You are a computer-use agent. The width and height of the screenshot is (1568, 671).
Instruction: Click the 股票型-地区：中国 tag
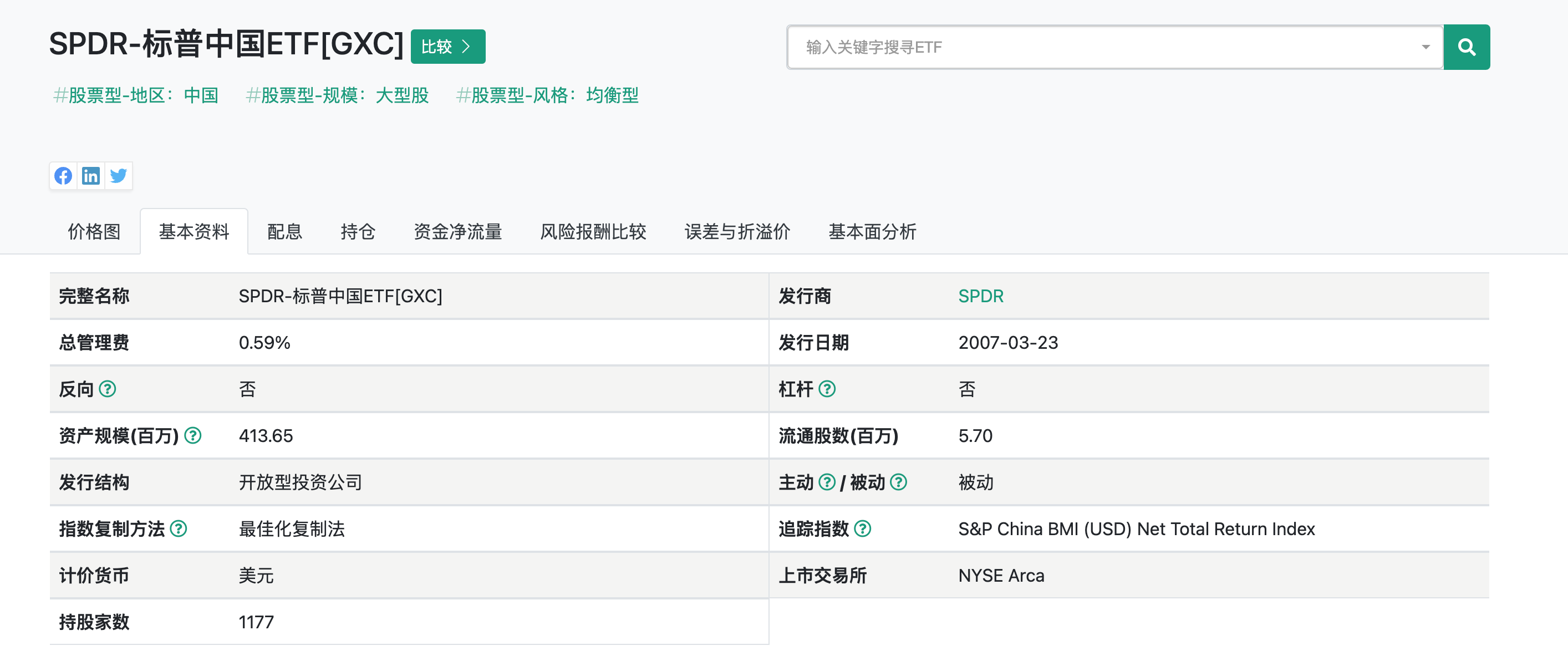pyautogui.click(x=136, y=95)
